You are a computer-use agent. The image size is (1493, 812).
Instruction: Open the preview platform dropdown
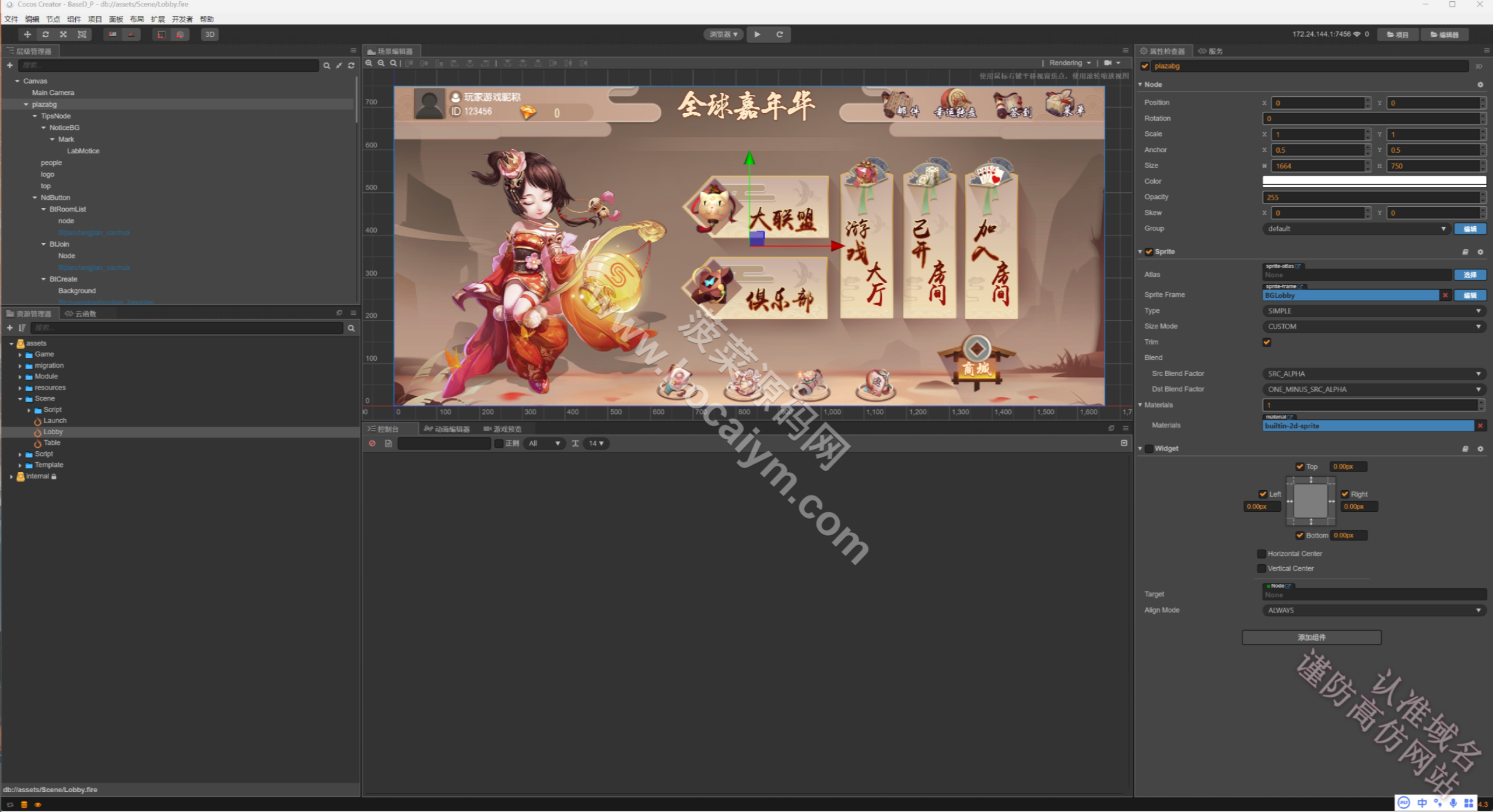tap(723, 34)
